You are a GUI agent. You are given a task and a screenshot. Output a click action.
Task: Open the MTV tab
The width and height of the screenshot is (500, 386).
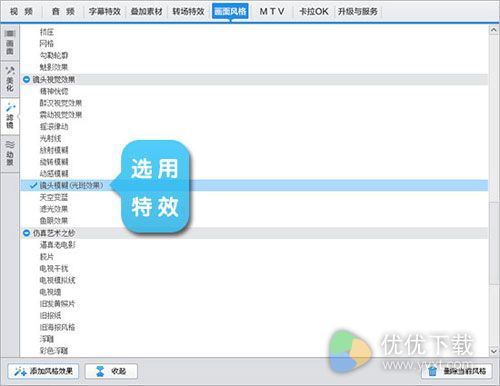point(272,11)
